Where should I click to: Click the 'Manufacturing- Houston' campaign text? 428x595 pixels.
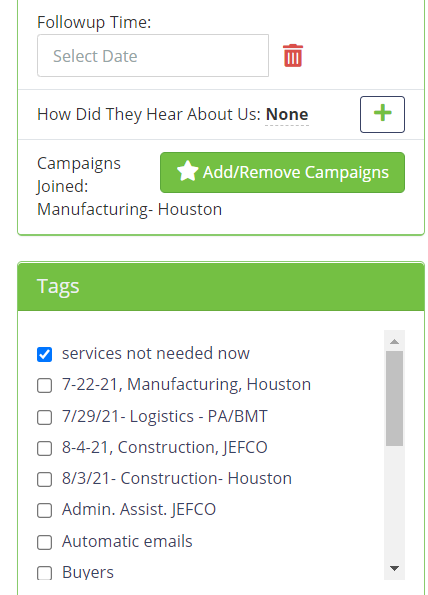(129, 209)
